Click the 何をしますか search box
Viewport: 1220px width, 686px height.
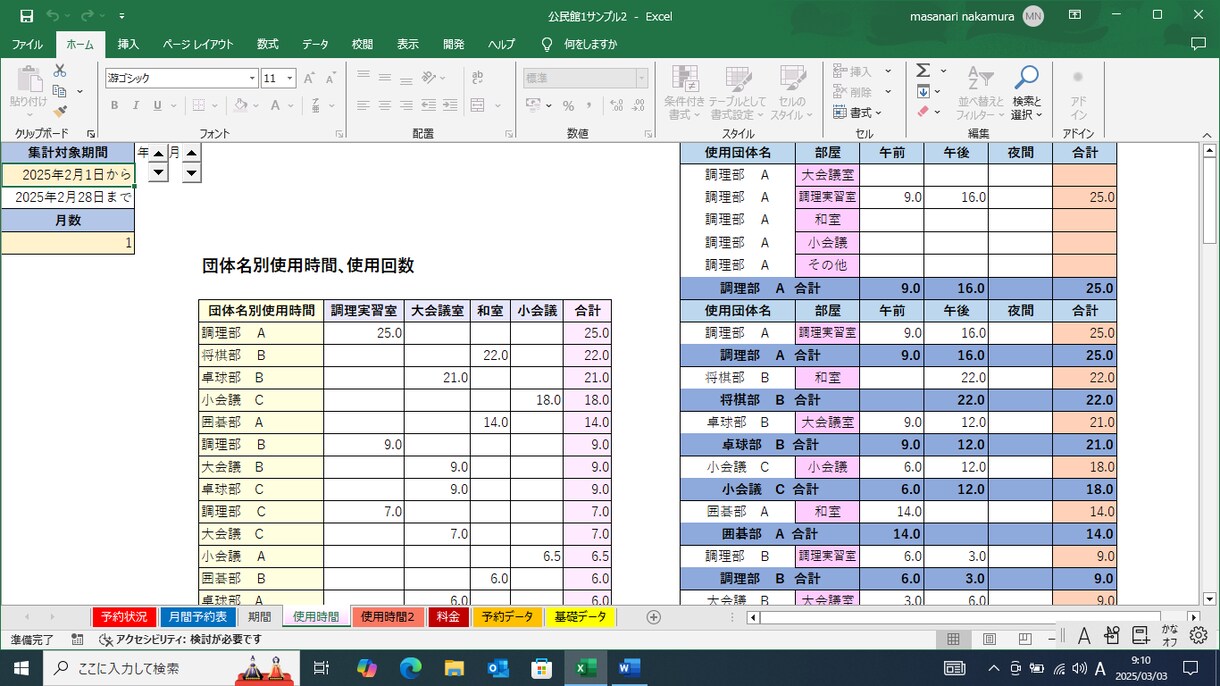(x=590, y=44)
